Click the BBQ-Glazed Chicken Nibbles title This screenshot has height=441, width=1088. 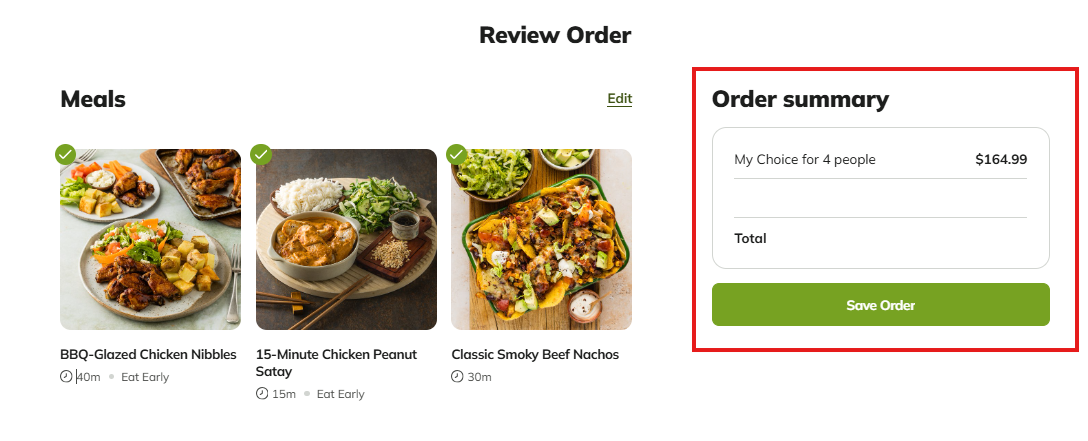148,355
